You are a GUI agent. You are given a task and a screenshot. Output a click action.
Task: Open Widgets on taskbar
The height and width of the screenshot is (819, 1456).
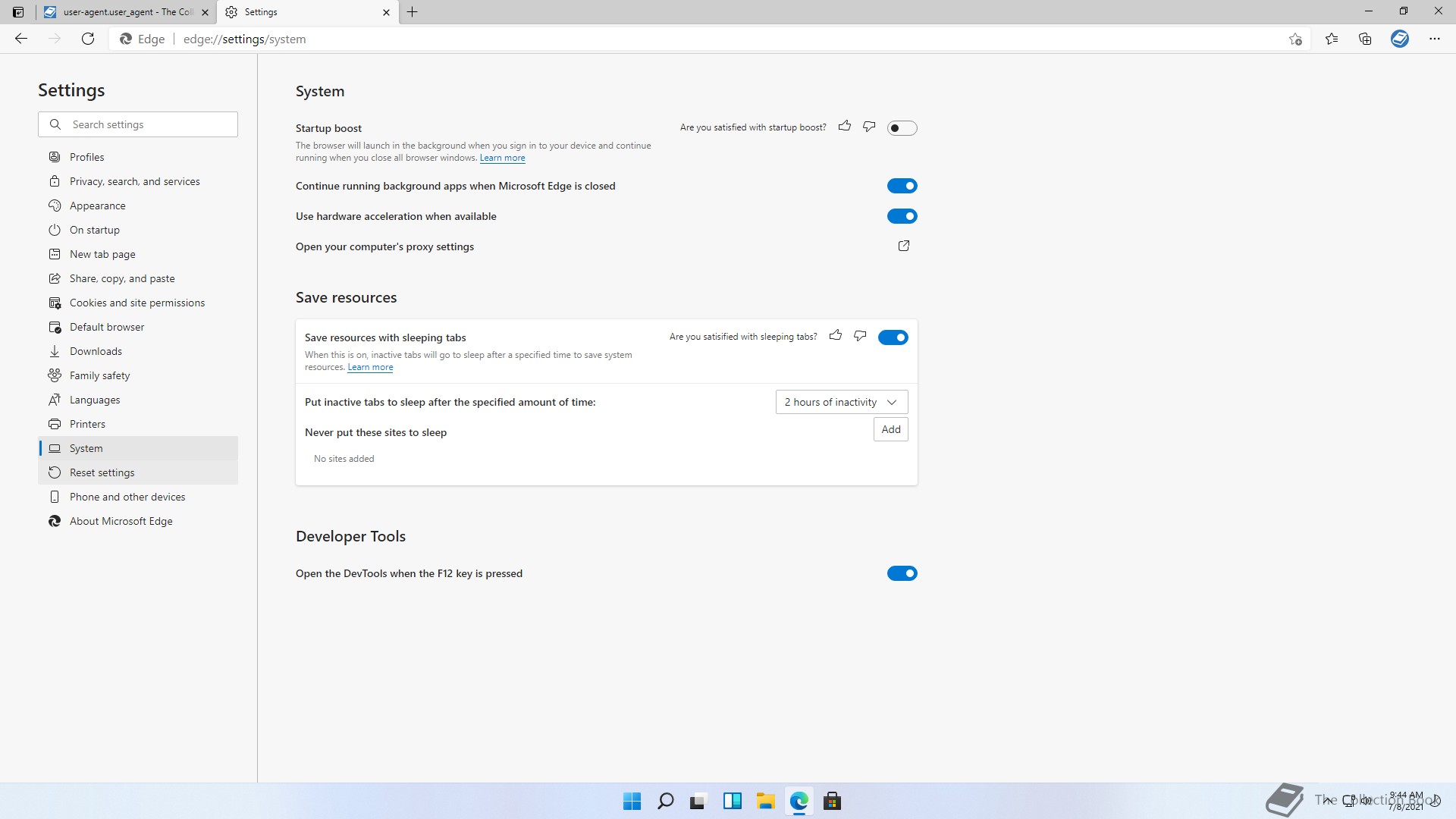[732, 801]
